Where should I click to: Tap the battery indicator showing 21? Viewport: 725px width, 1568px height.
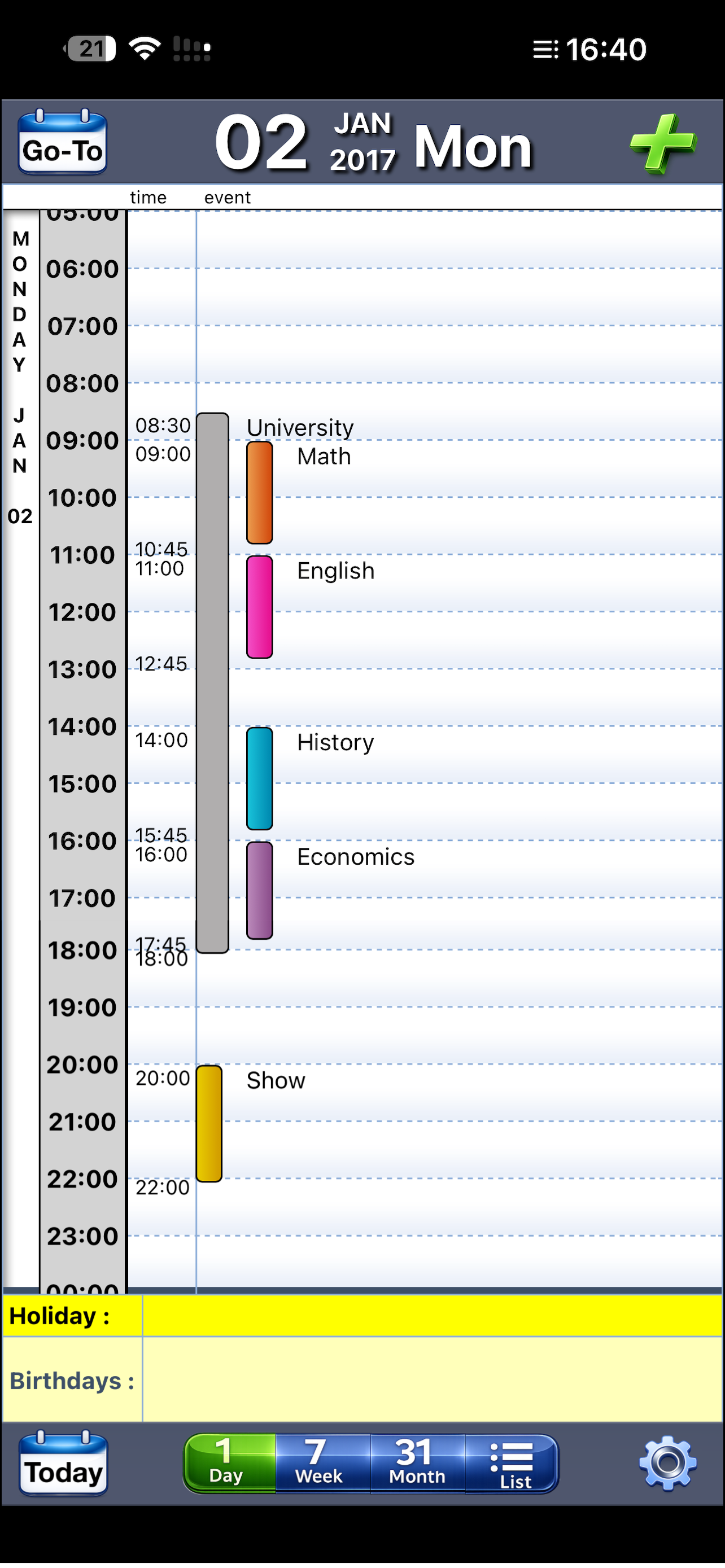91,49
